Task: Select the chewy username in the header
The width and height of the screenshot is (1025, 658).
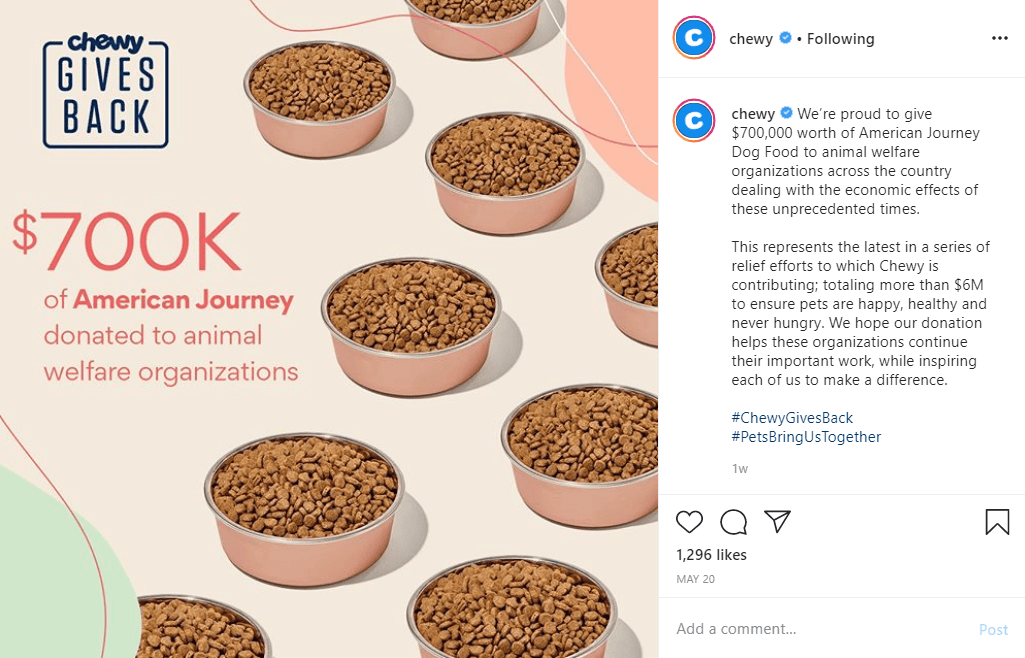Action: [751, 38]
